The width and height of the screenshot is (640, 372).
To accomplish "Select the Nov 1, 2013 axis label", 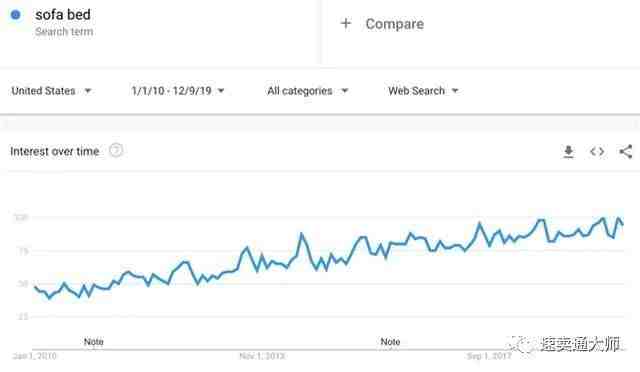I will (x=262, y=356).
